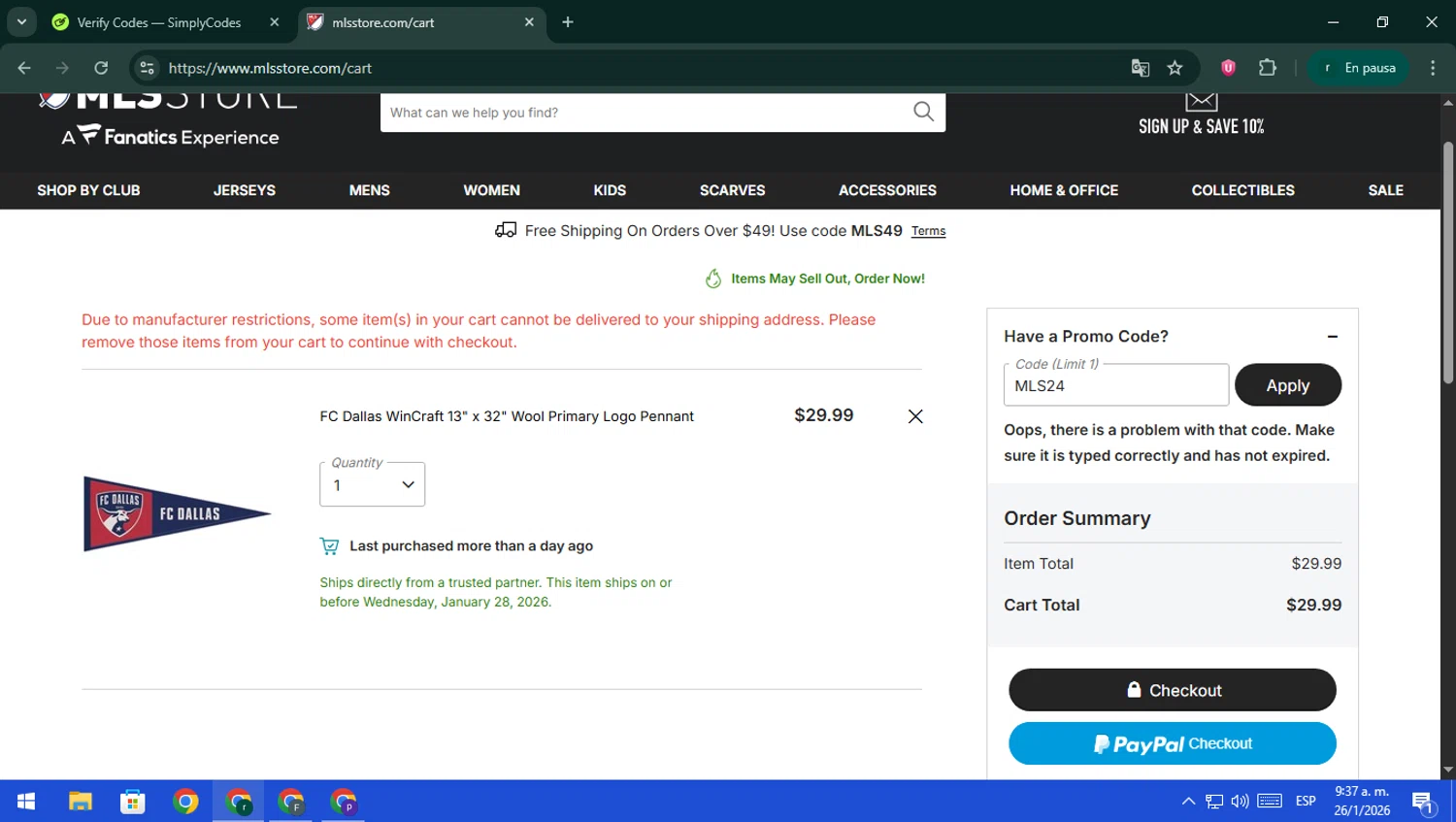Screen dimensions: 1456x822
Task: Open the Accessories menu
Action: [887, 190]
